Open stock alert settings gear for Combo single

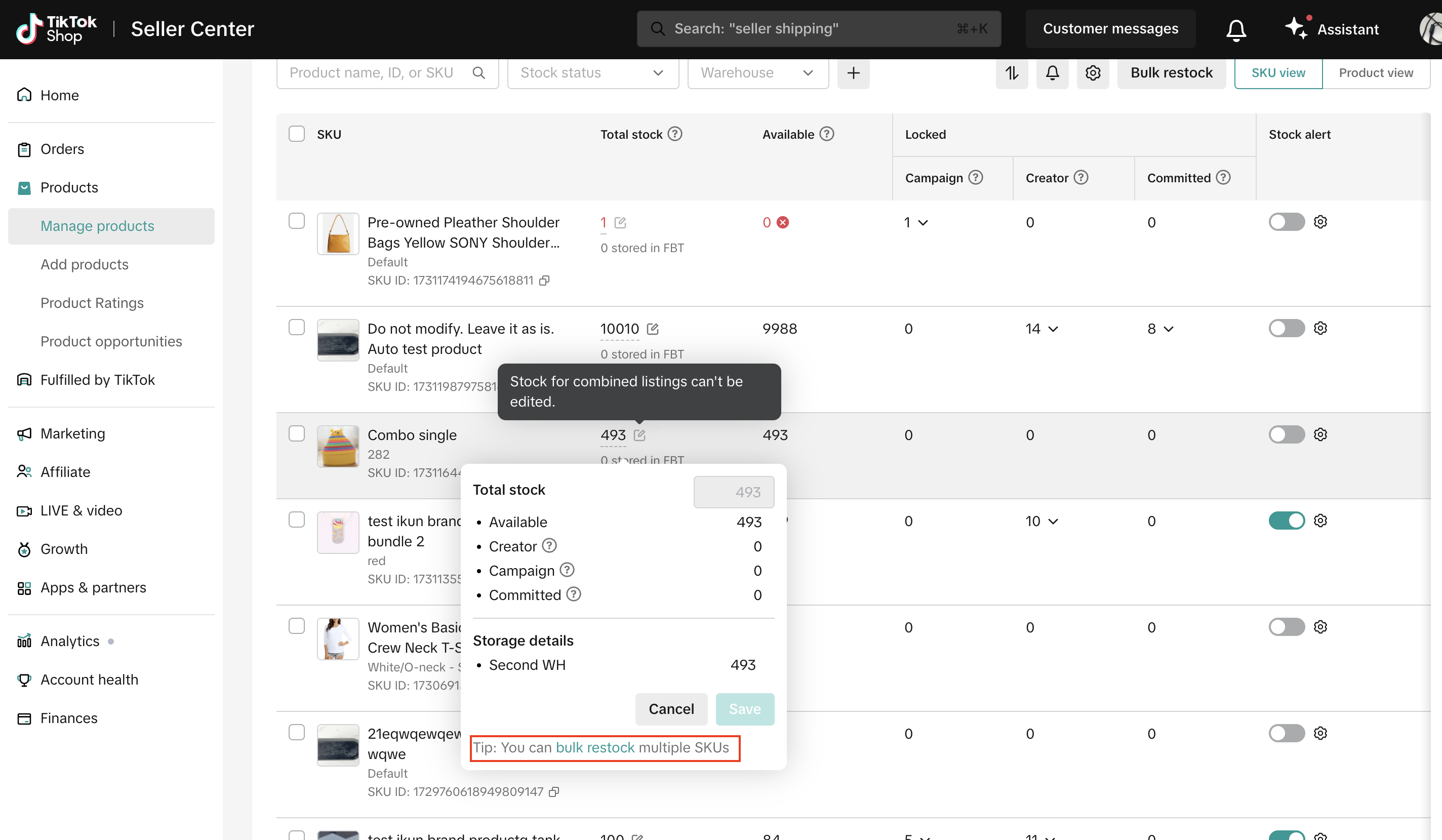coord(1319,434)
